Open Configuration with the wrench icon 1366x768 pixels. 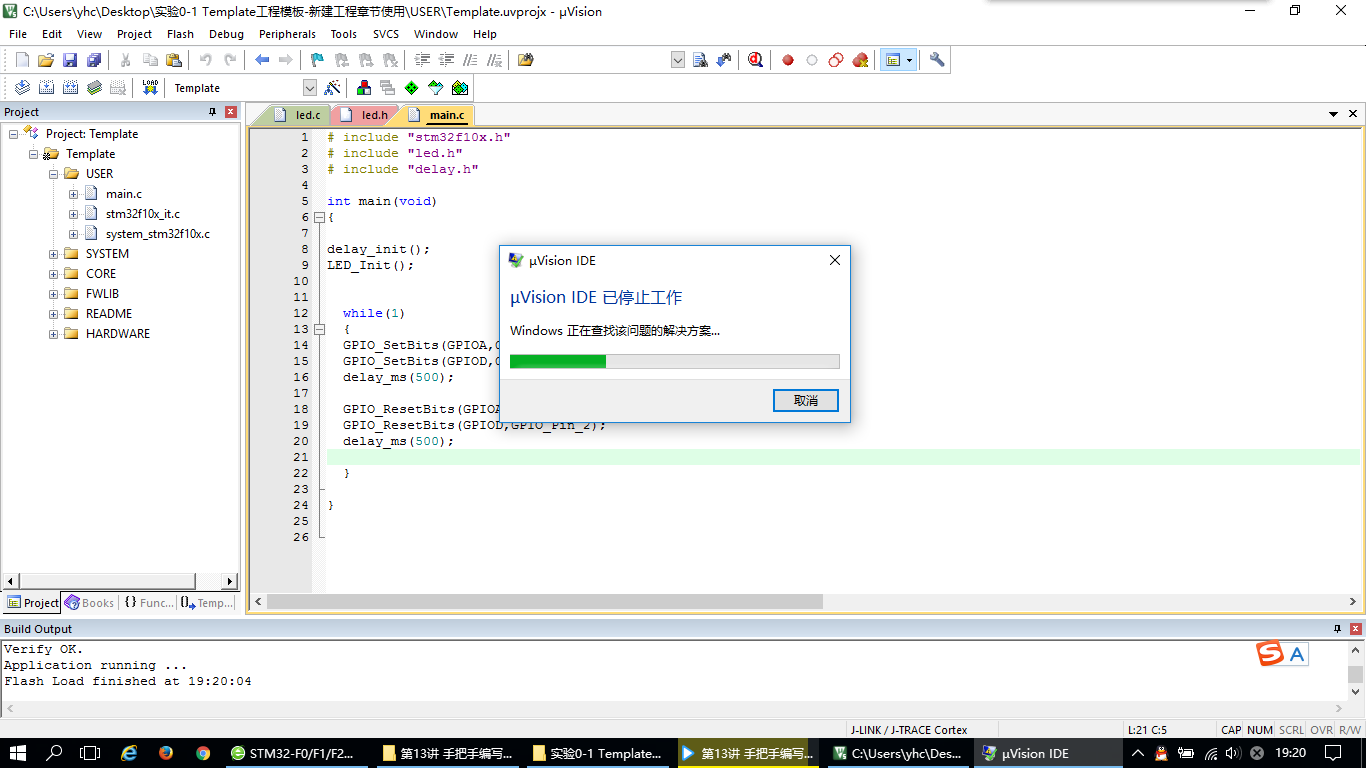pos(937,60)
